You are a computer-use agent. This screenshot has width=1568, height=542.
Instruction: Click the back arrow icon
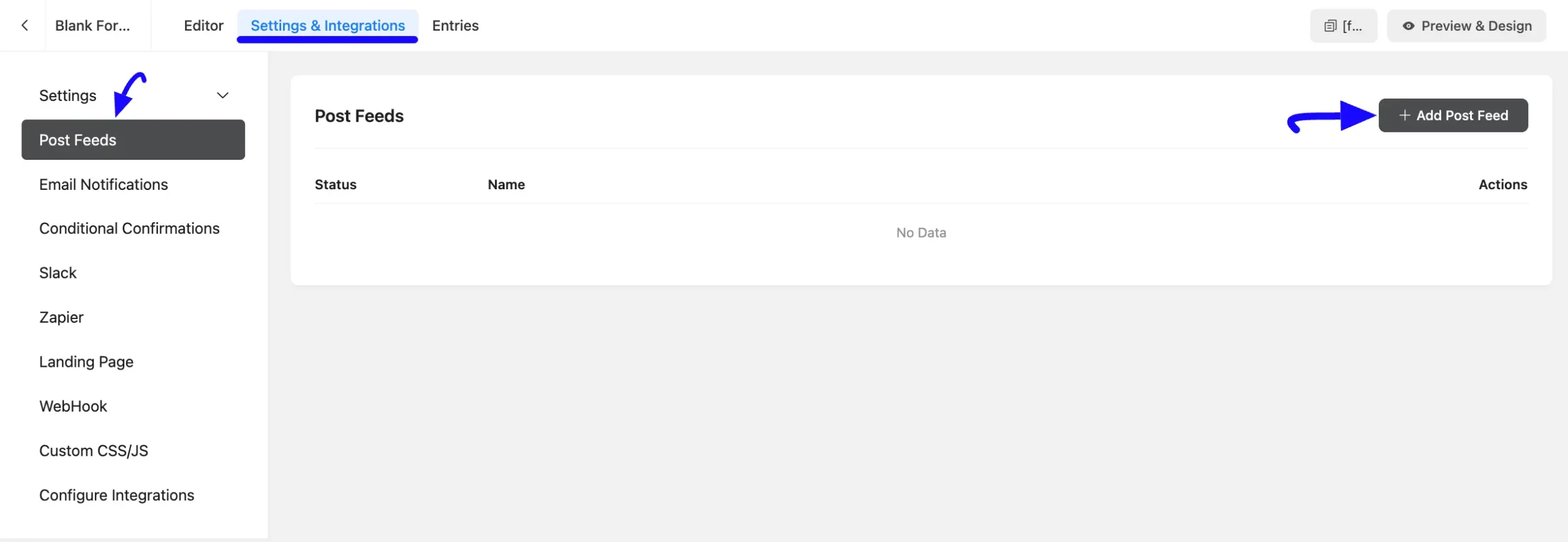pyautogui.click(x=24, y=25)
